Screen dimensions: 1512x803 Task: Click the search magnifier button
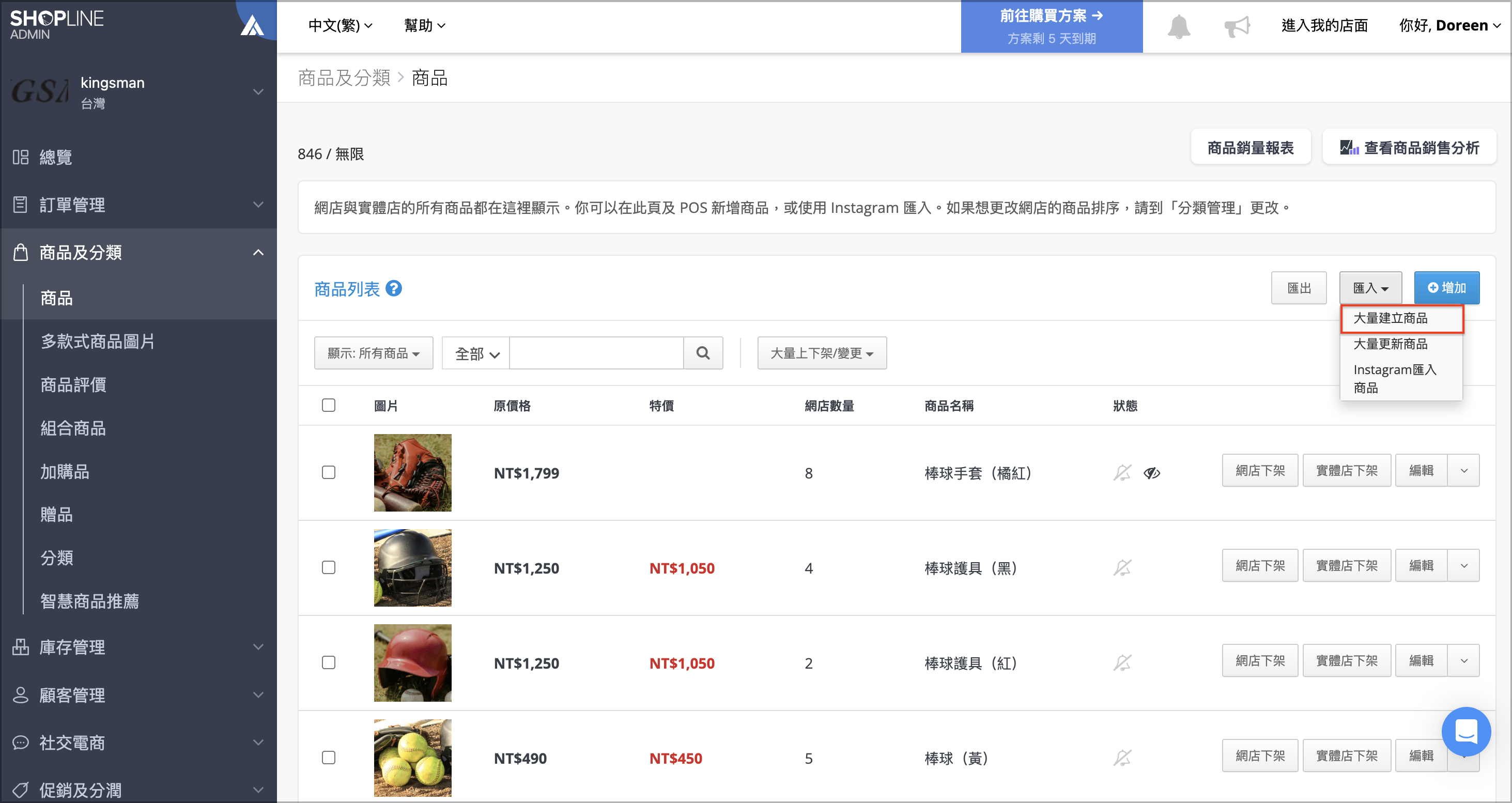click(x=703, y=353)
